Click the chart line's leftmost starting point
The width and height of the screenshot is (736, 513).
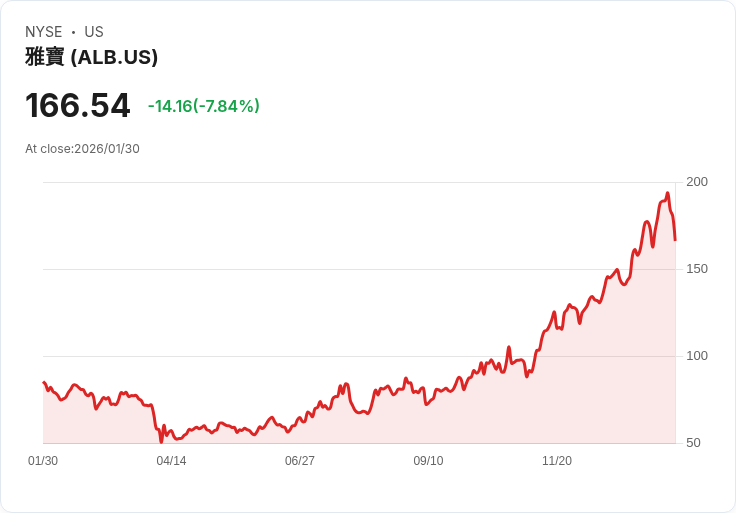43,382
